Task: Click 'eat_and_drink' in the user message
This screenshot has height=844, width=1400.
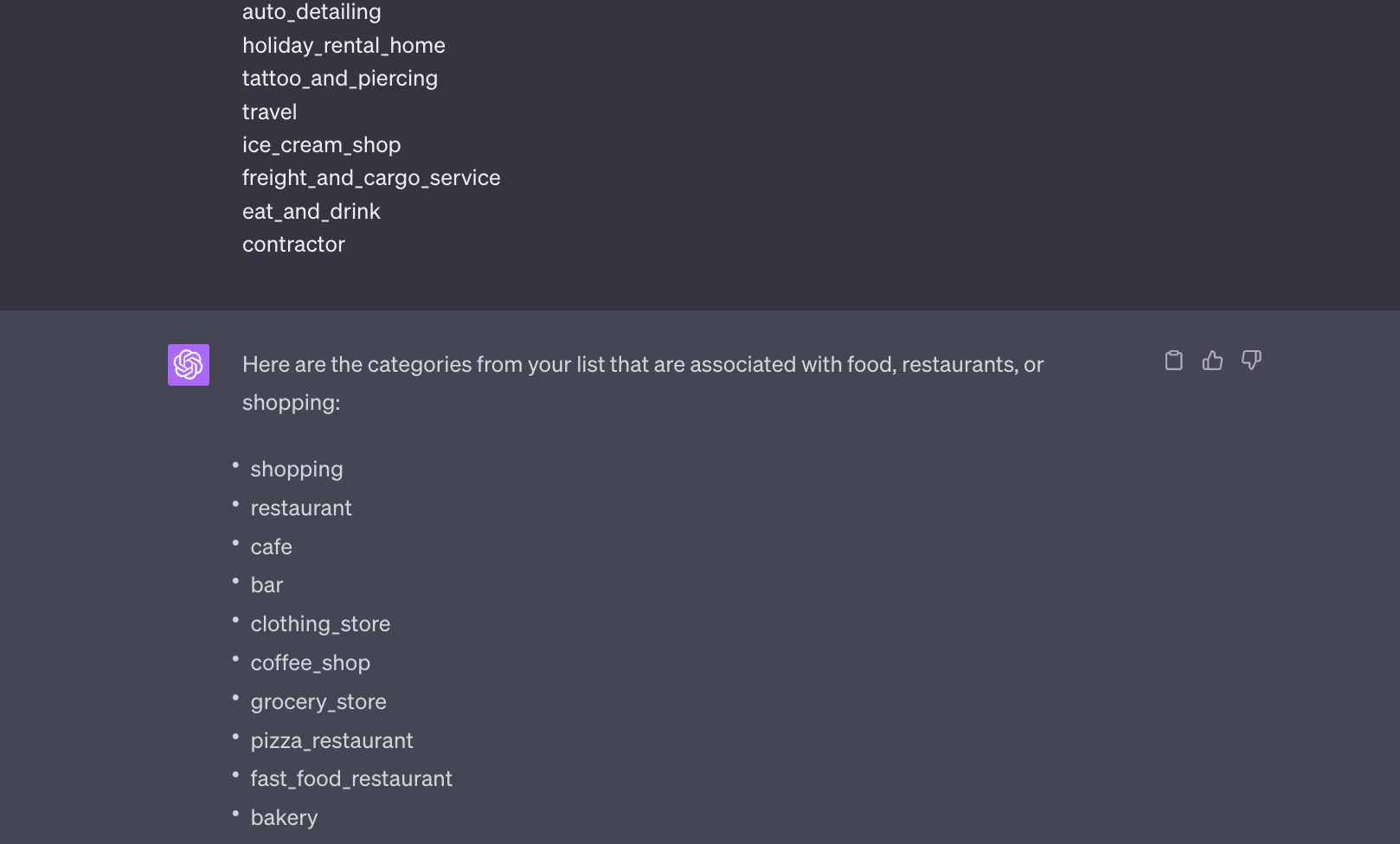Action: pos(311,212)
